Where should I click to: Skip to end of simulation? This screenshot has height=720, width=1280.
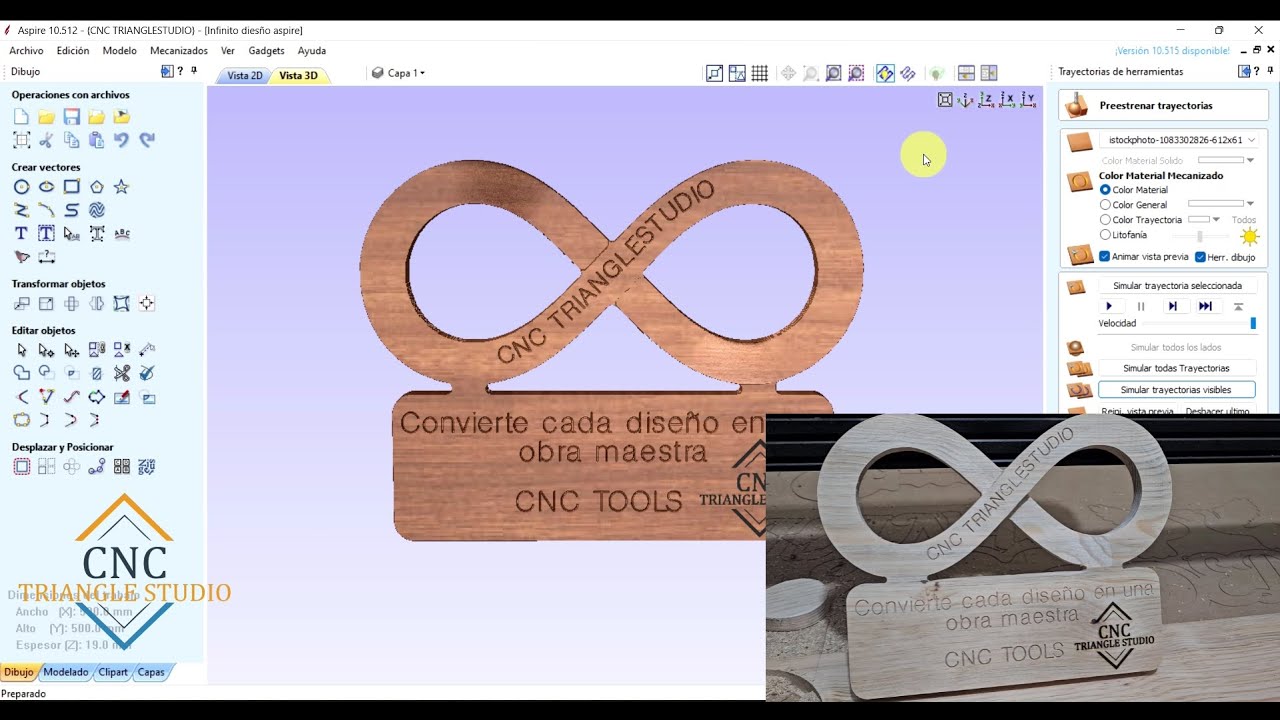[1205, 306]
